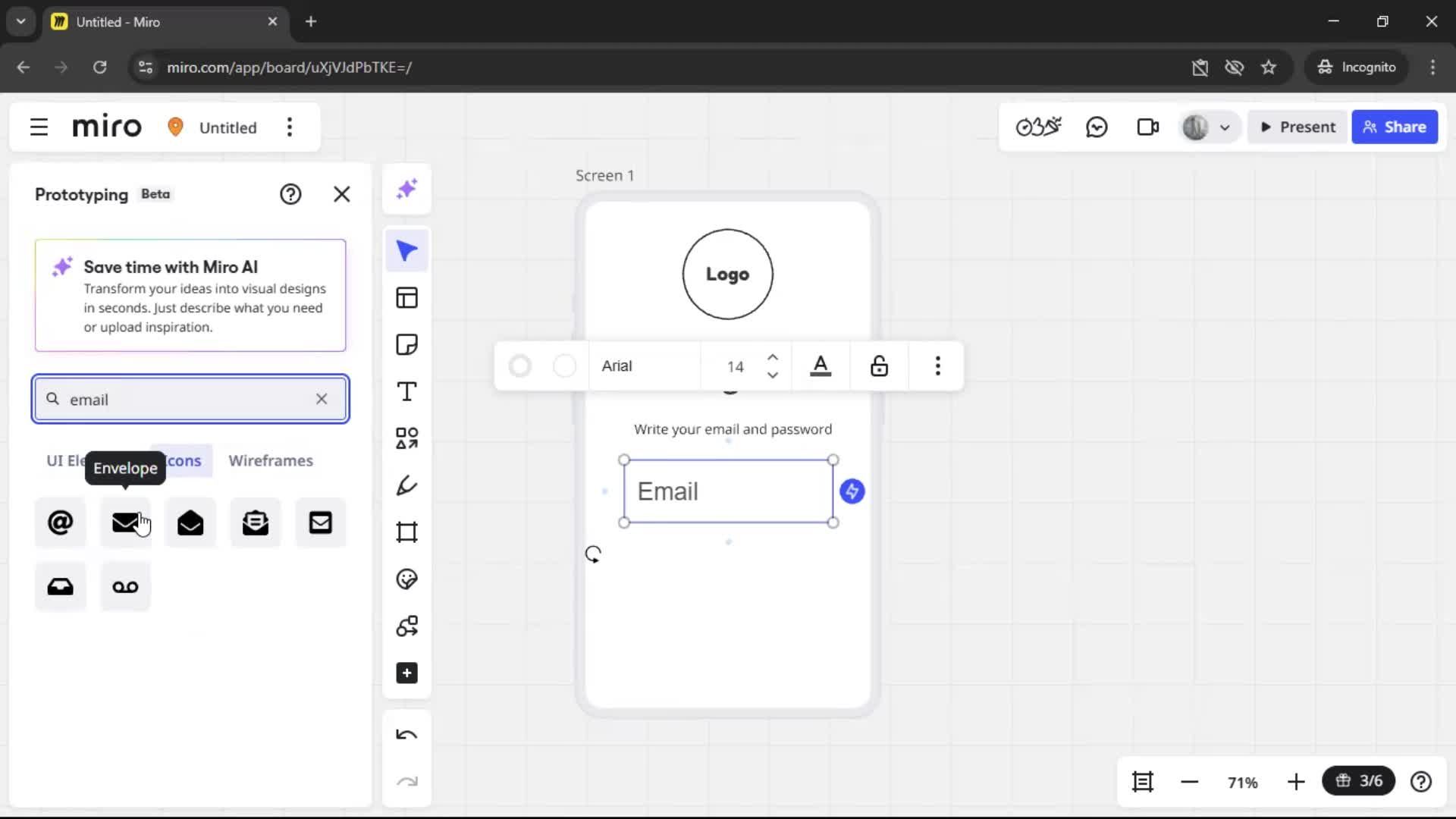Viewport: 1456px width, 819px height.
Task: Insert the Envelope icon
Action: (x=126, y=522)
